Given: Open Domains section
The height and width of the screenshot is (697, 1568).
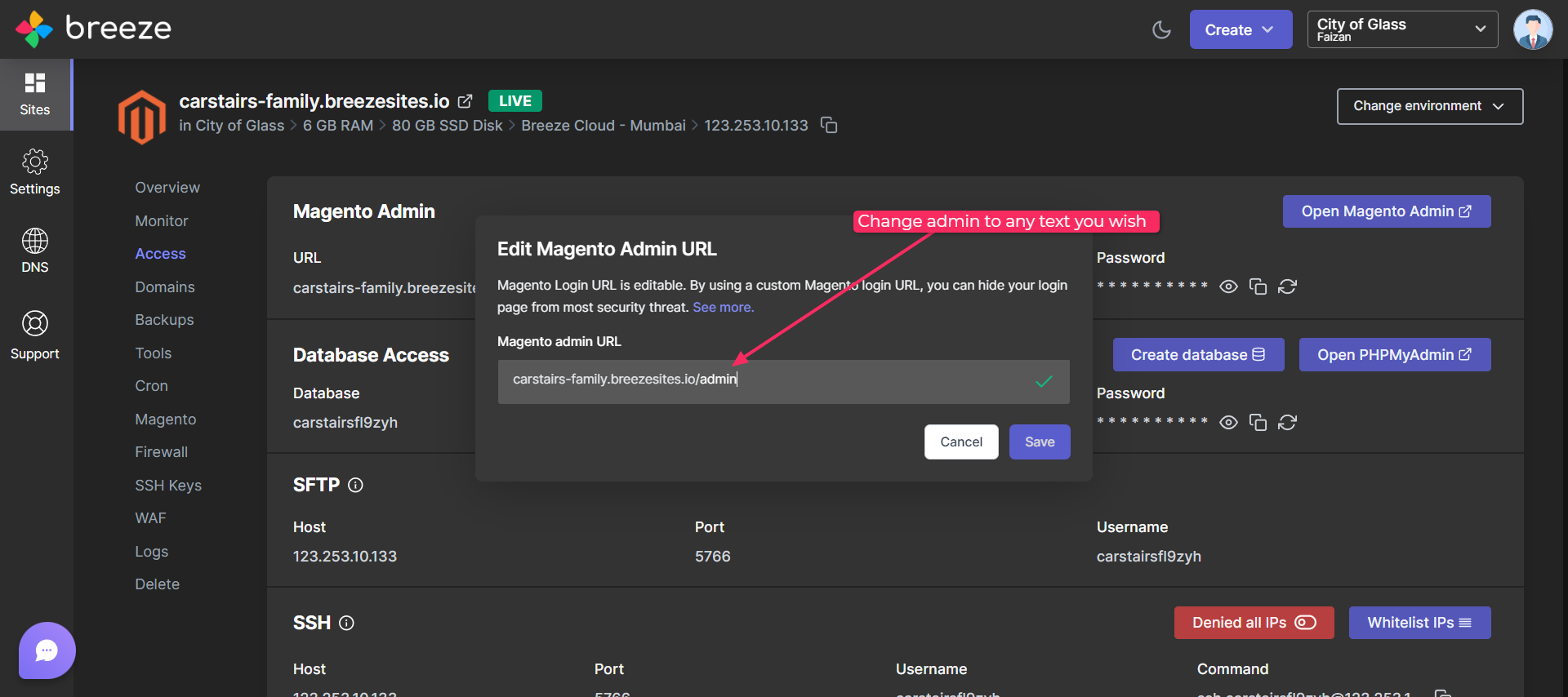Looking at the screenshot, I should [165, 287].
